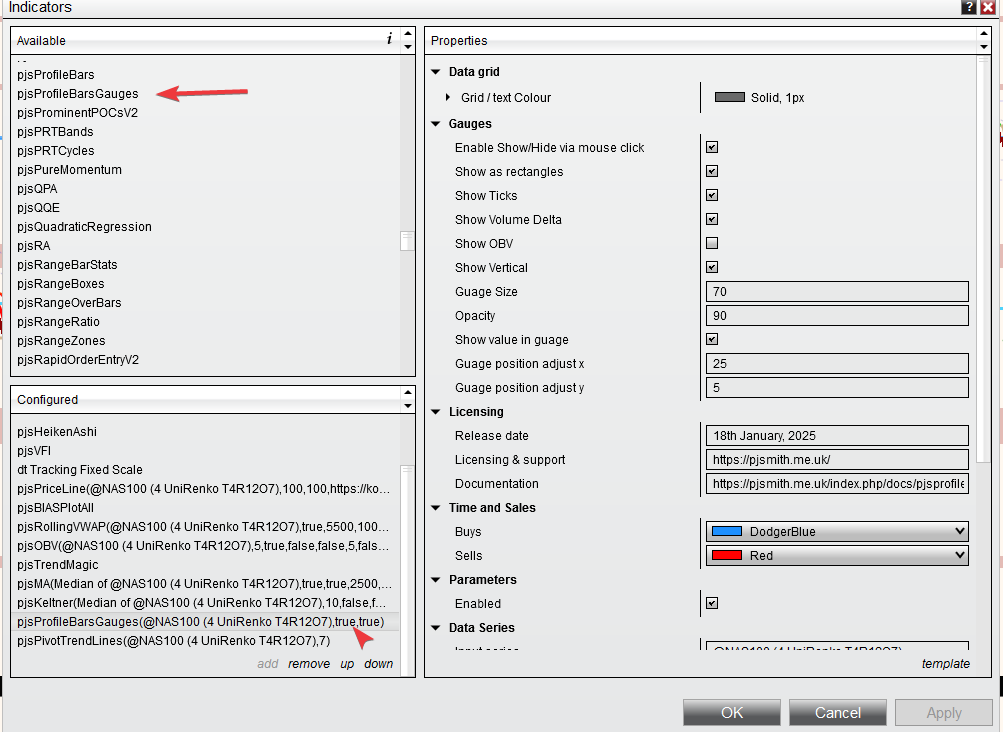This screenshot has width=1003, height=732.
Task: Open the Sells Red color dropdown
Action: coord(837,556)
